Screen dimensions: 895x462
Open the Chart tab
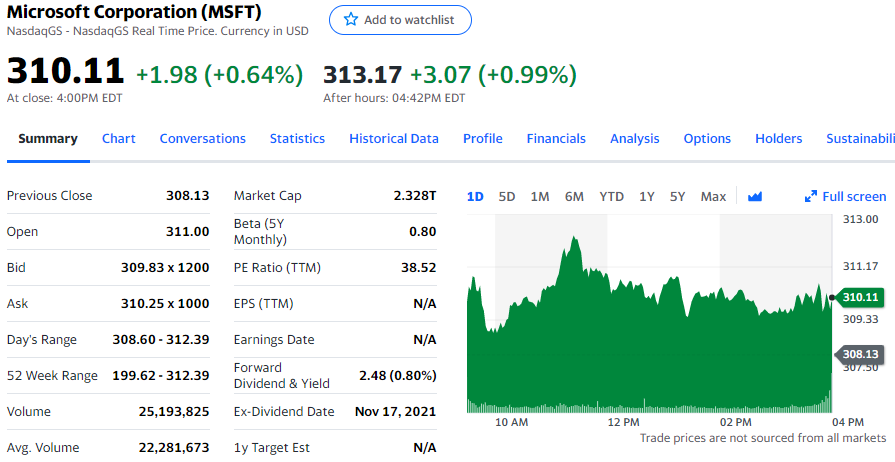(119, 139)
